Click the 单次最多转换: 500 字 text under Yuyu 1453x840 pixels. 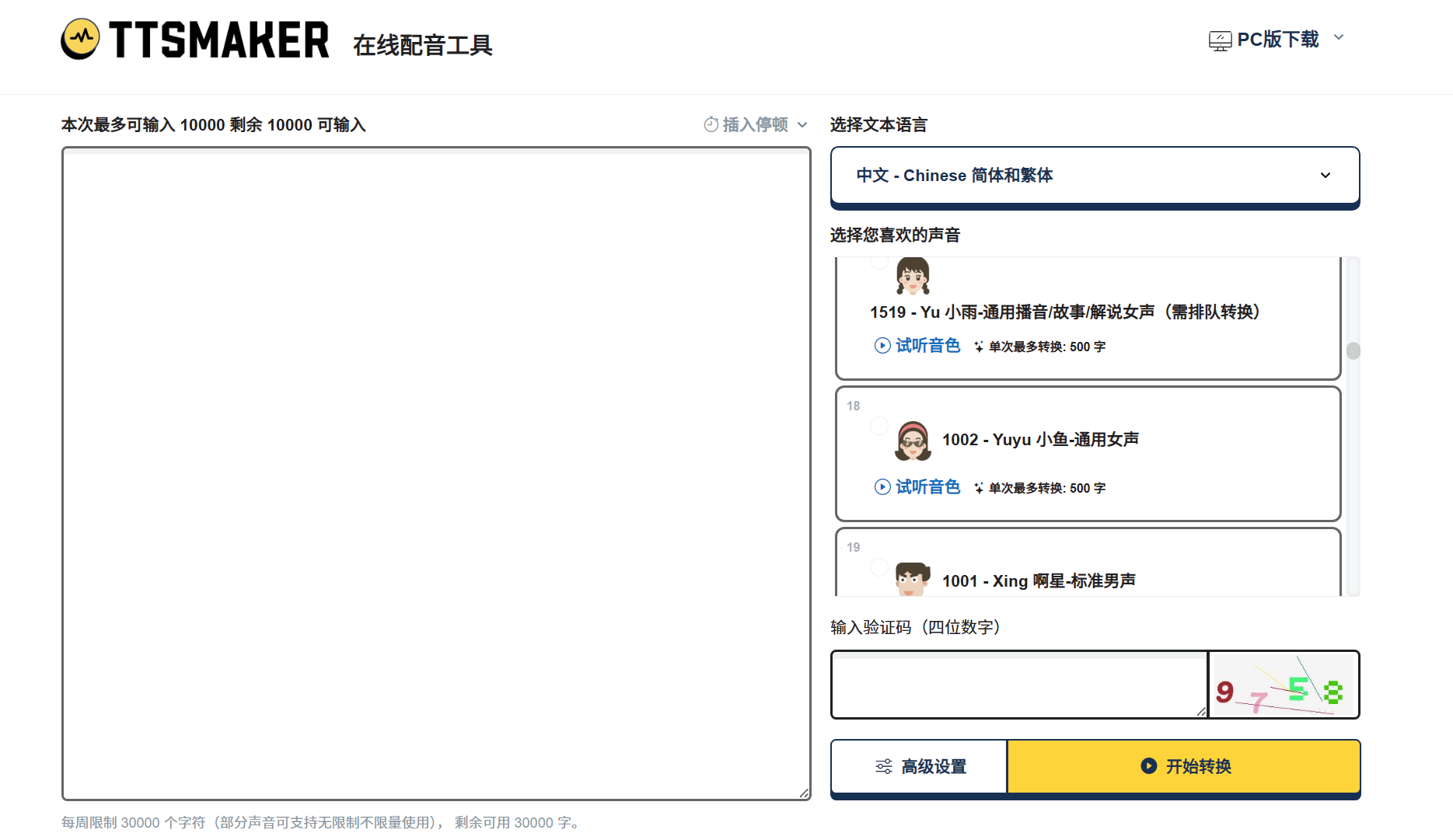pyautogui.click(x=1047, y=488)
